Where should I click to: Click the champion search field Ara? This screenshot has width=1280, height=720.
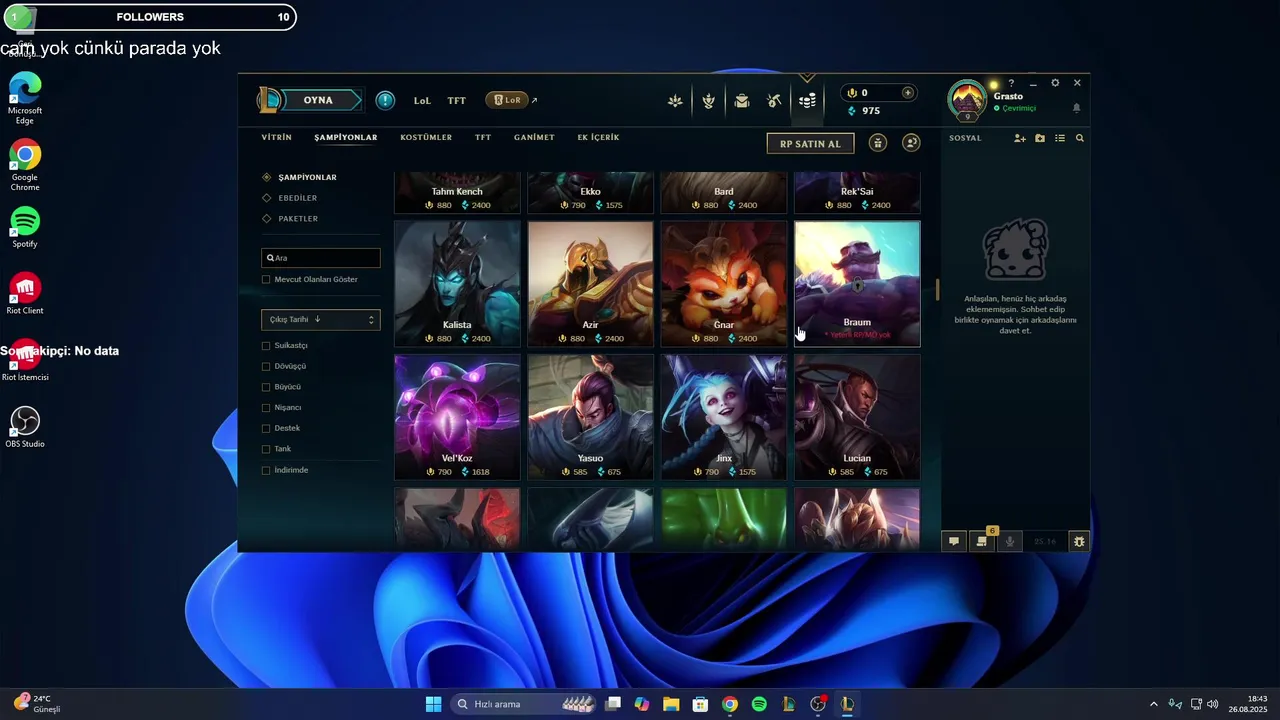321,258
